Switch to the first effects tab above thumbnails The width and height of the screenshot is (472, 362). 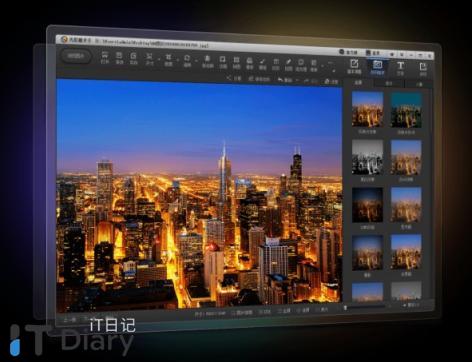tap(358, 82)
